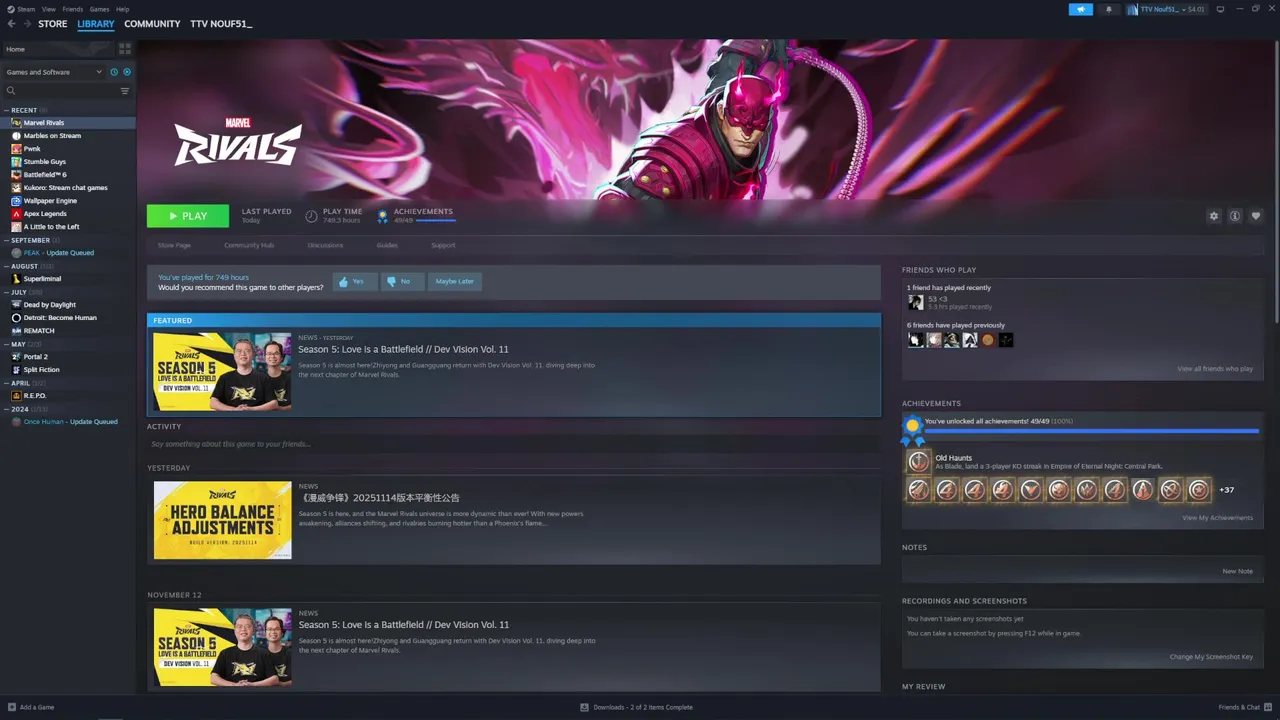Open Store Page link
The height and width of the screenshot is (720, 1280).
pos(174,245)
